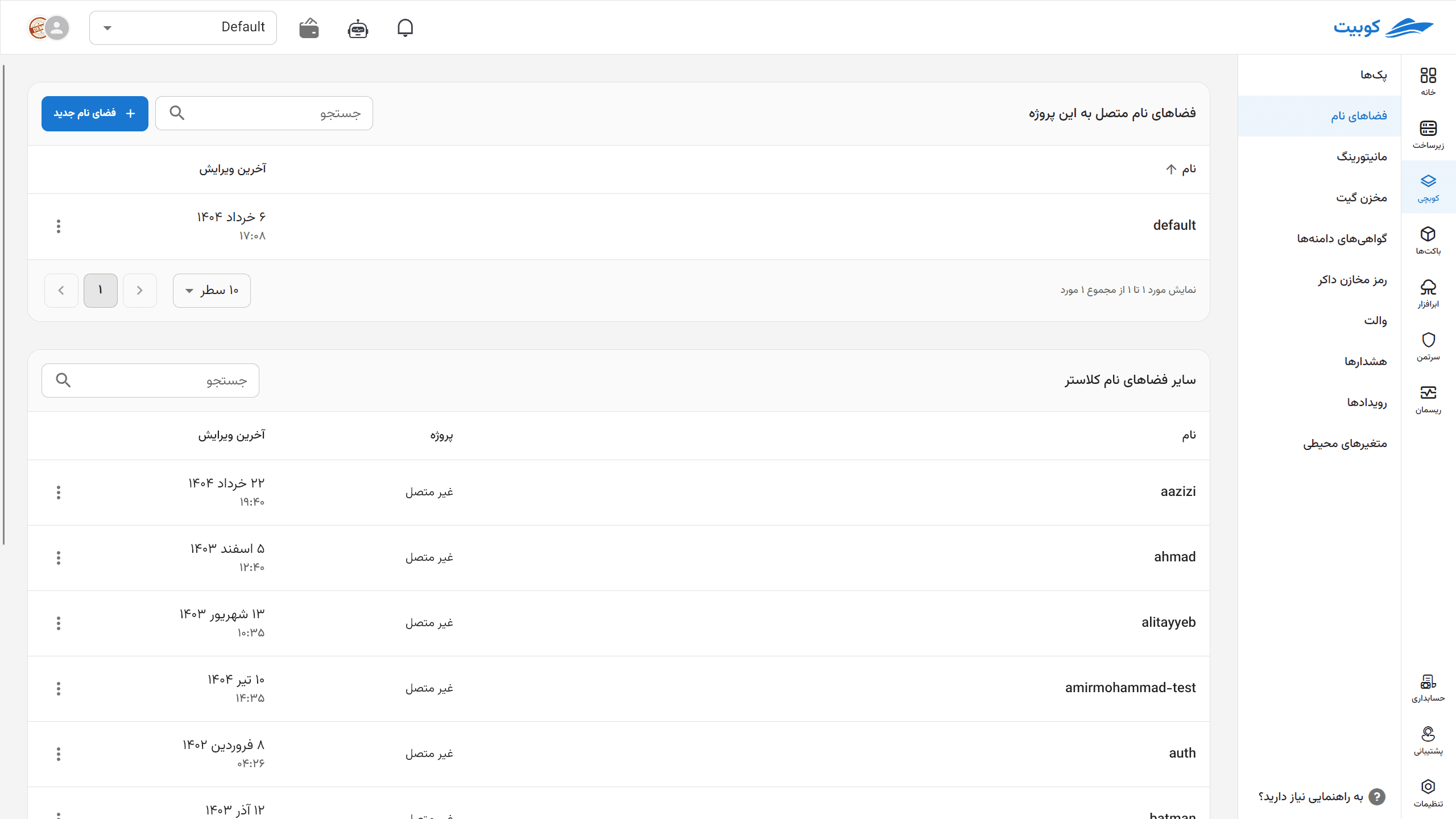Image resolution: width=1456 pixels, height=819 pixels.
Task: Select مانیتورینگ menu item
Action: click(1319, 157)
